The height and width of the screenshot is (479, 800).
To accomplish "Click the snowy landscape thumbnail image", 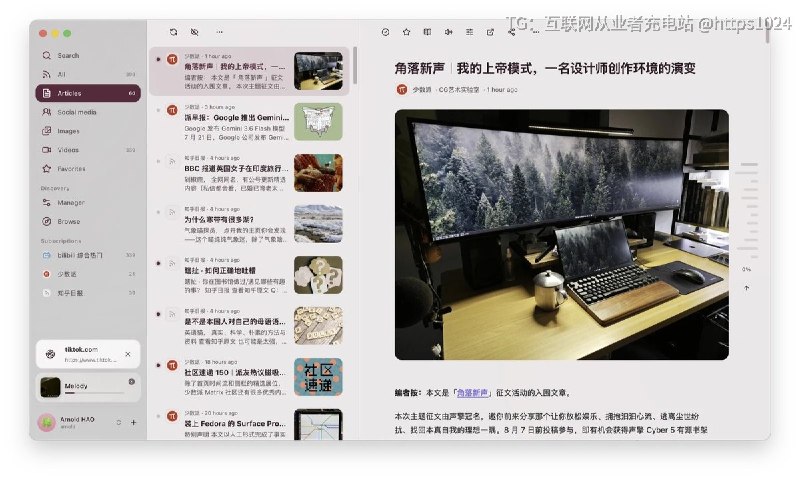I will (318, 224).
